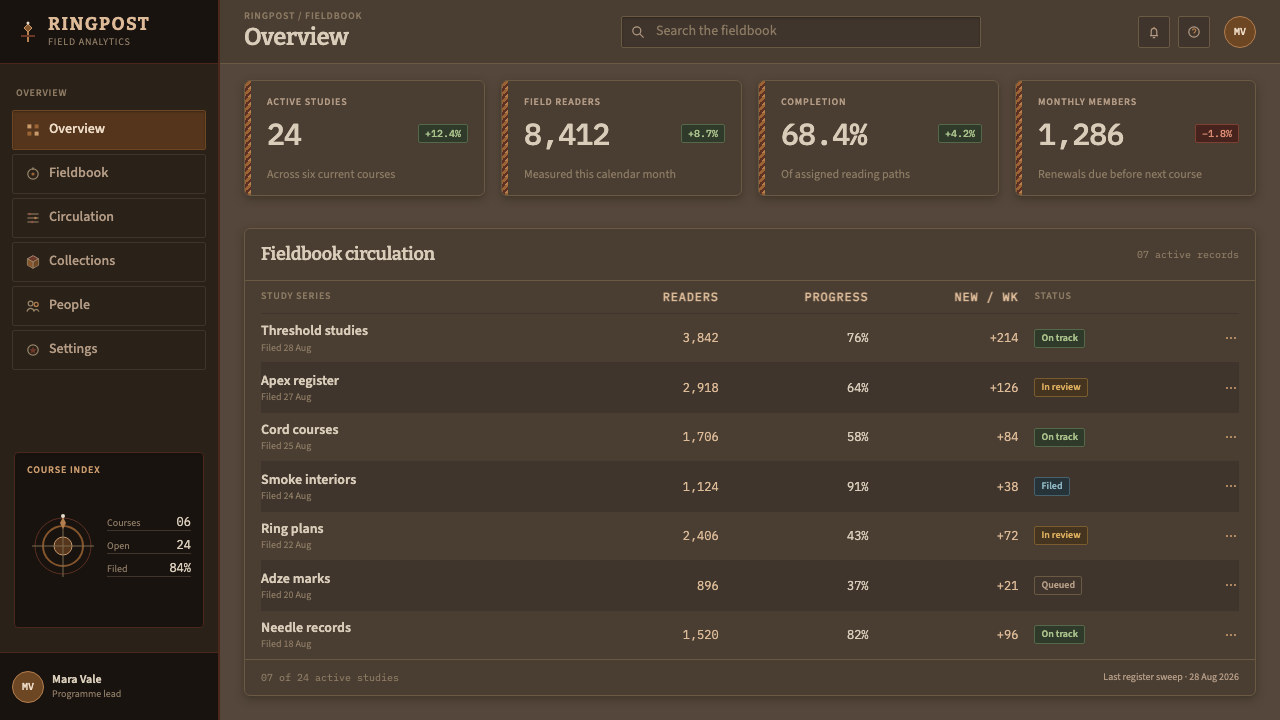Sort by the Study Series column header
The width and height of the screenshot is (1280, 720).
(x=296, y=296)
